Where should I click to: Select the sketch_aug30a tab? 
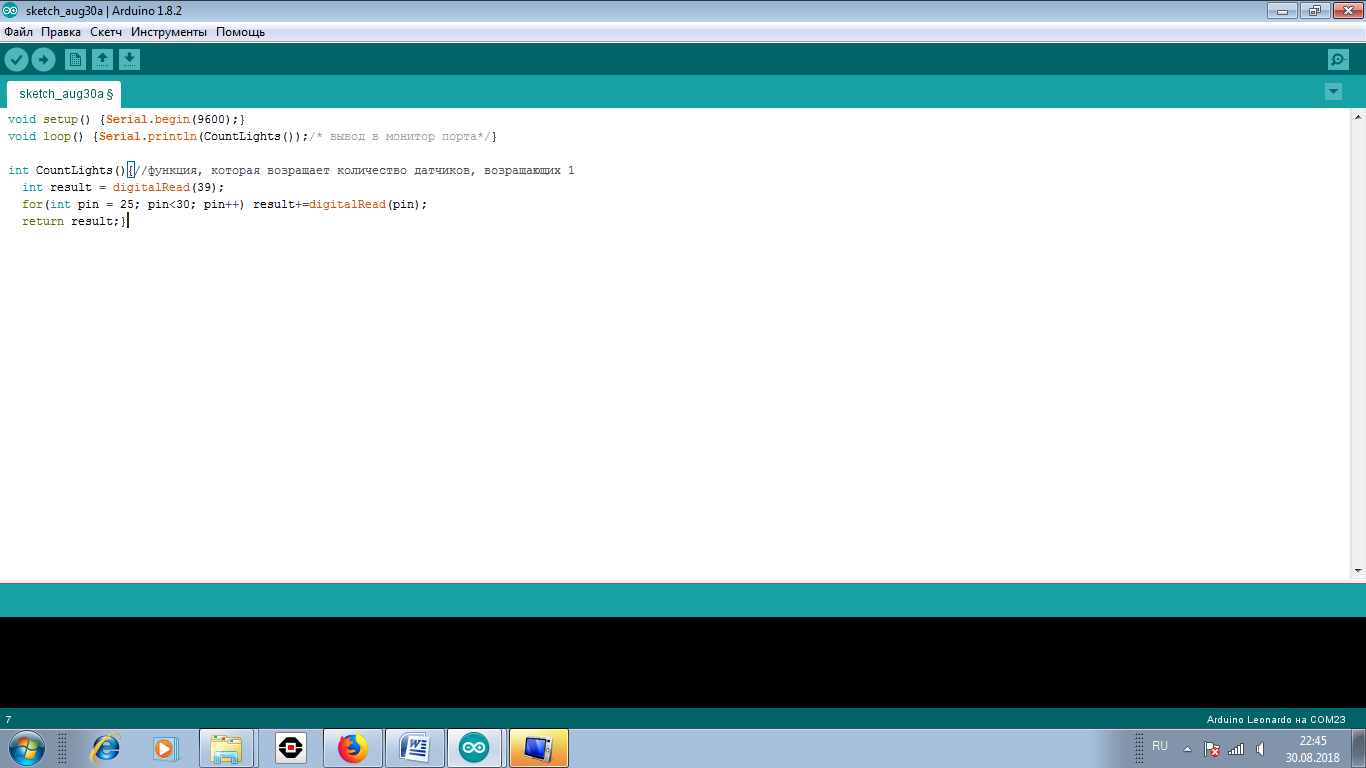click(x=63, y=94)
